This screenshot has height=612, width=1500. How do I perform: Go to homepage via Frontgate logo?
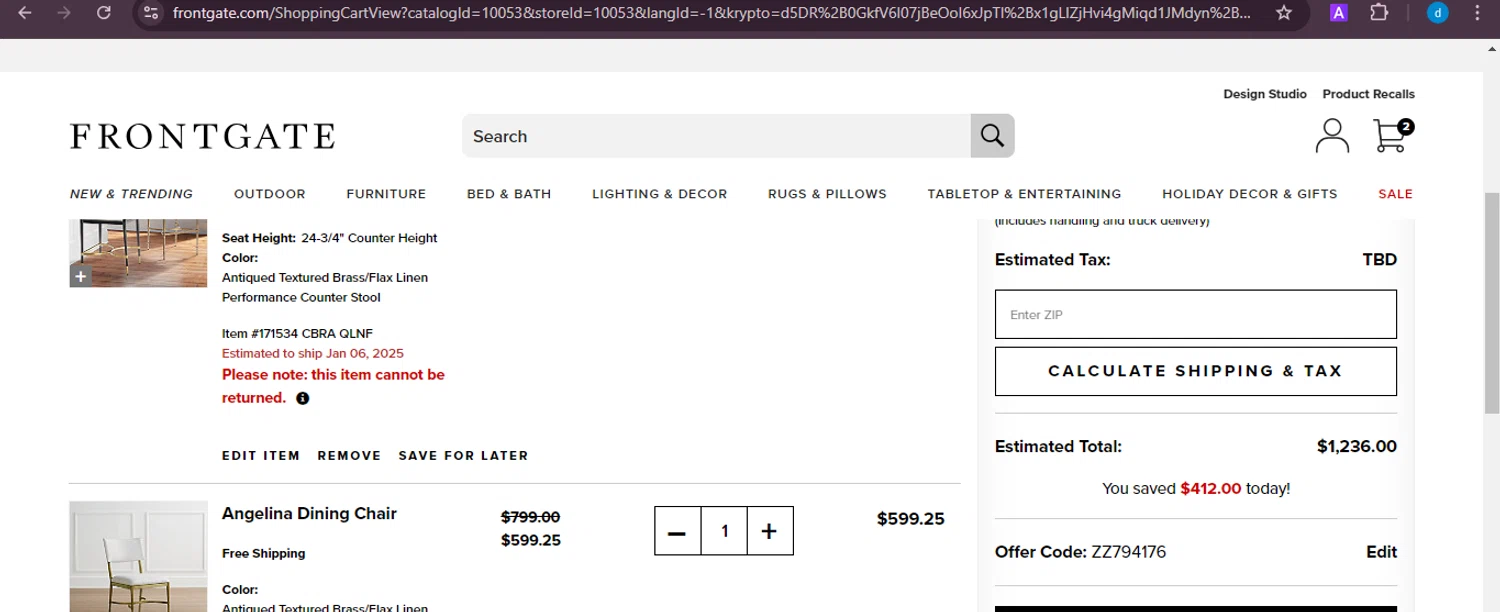click(x=202, y=136)
